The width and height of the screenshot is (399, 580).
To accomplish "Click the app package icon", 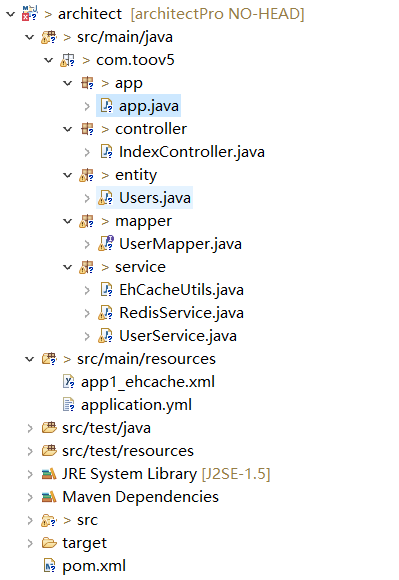I will [x=87, y=83].
